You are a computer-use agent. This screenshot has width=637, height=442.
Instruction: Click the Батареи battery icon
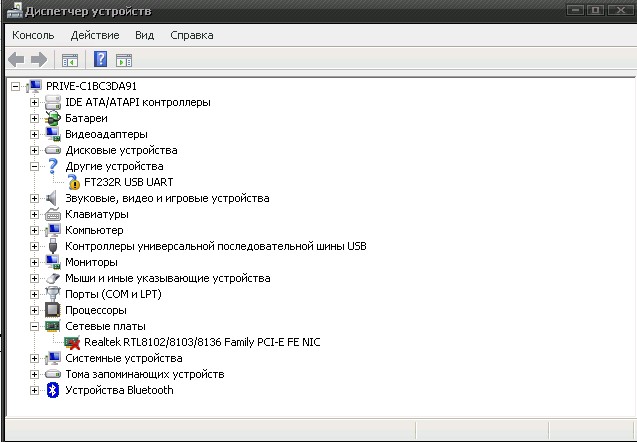click(53, 118)
